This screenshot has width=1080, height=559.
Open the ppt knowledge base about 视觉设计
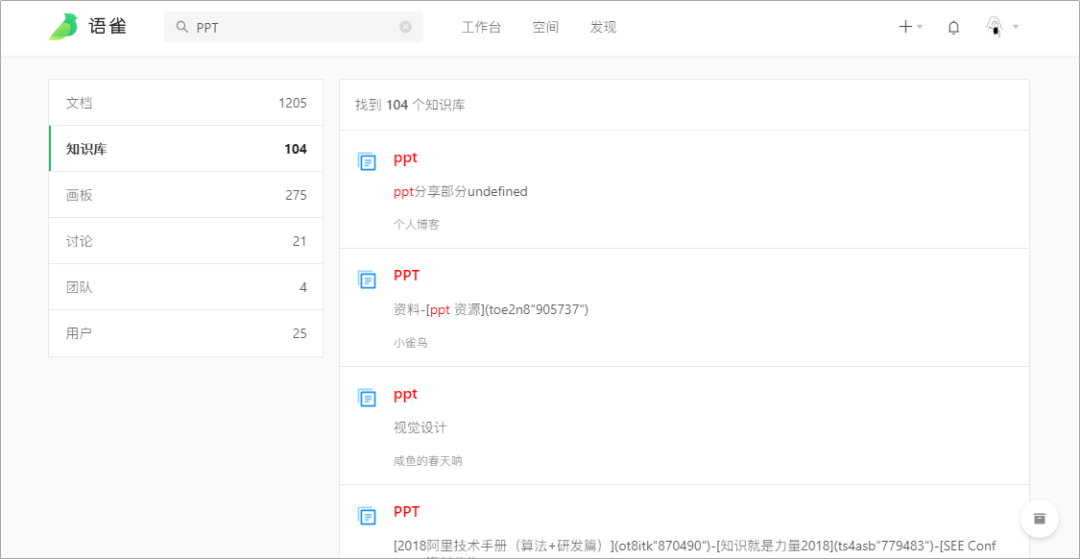click(x=406, y=395)
